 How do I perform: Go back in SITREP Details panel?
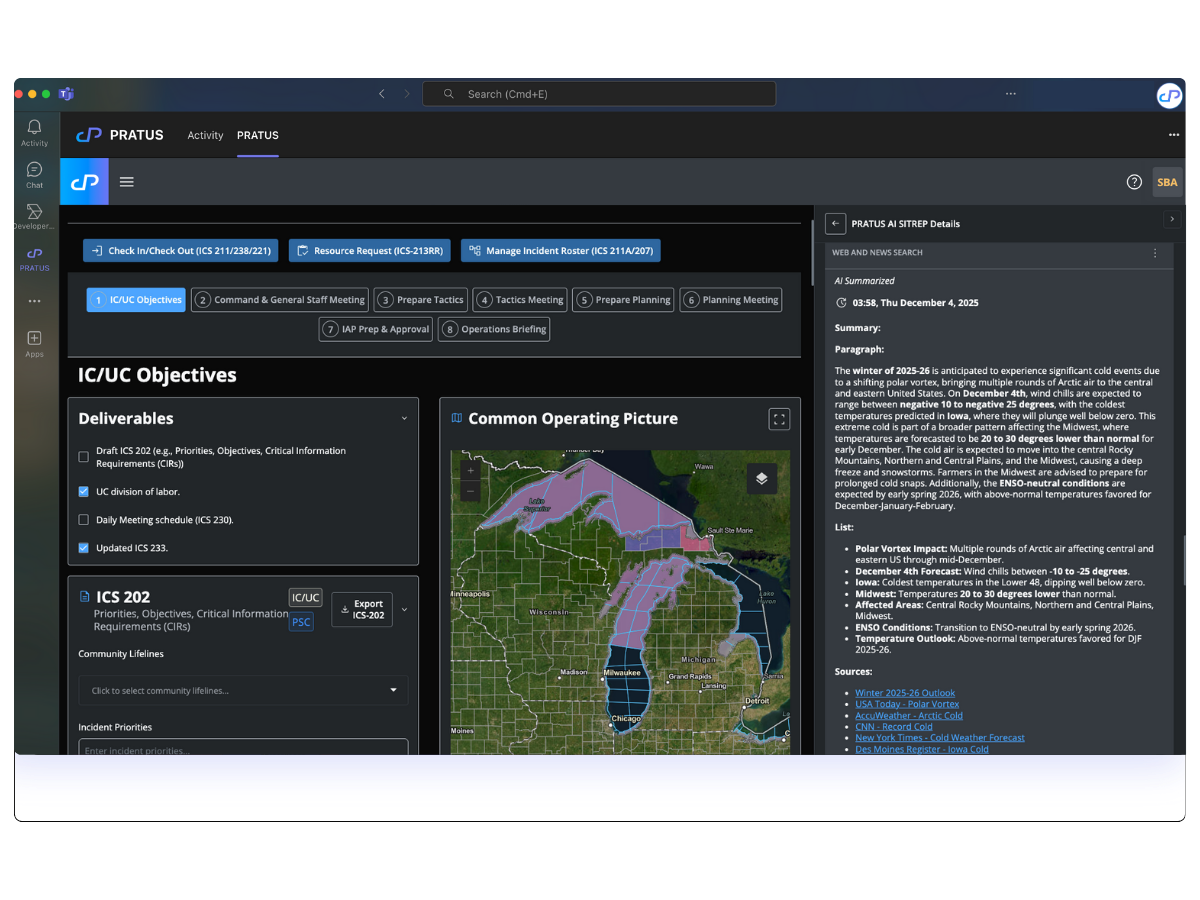(x=836, y=224)
